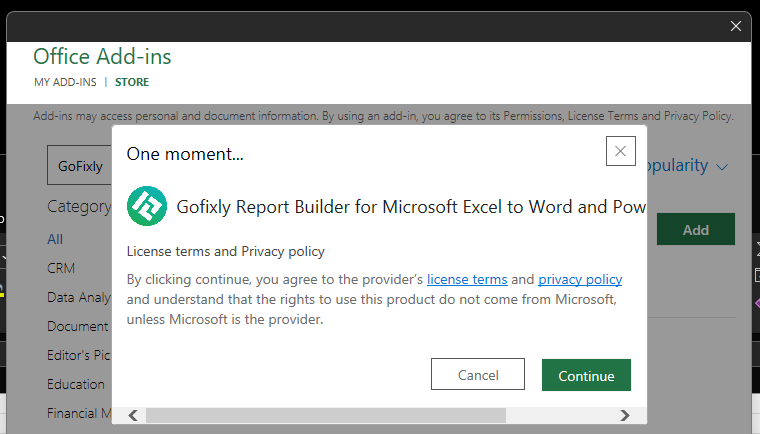This screenshot has width=760, height=434.
Task: Open the privacy policy link
Action: (580, 279)
